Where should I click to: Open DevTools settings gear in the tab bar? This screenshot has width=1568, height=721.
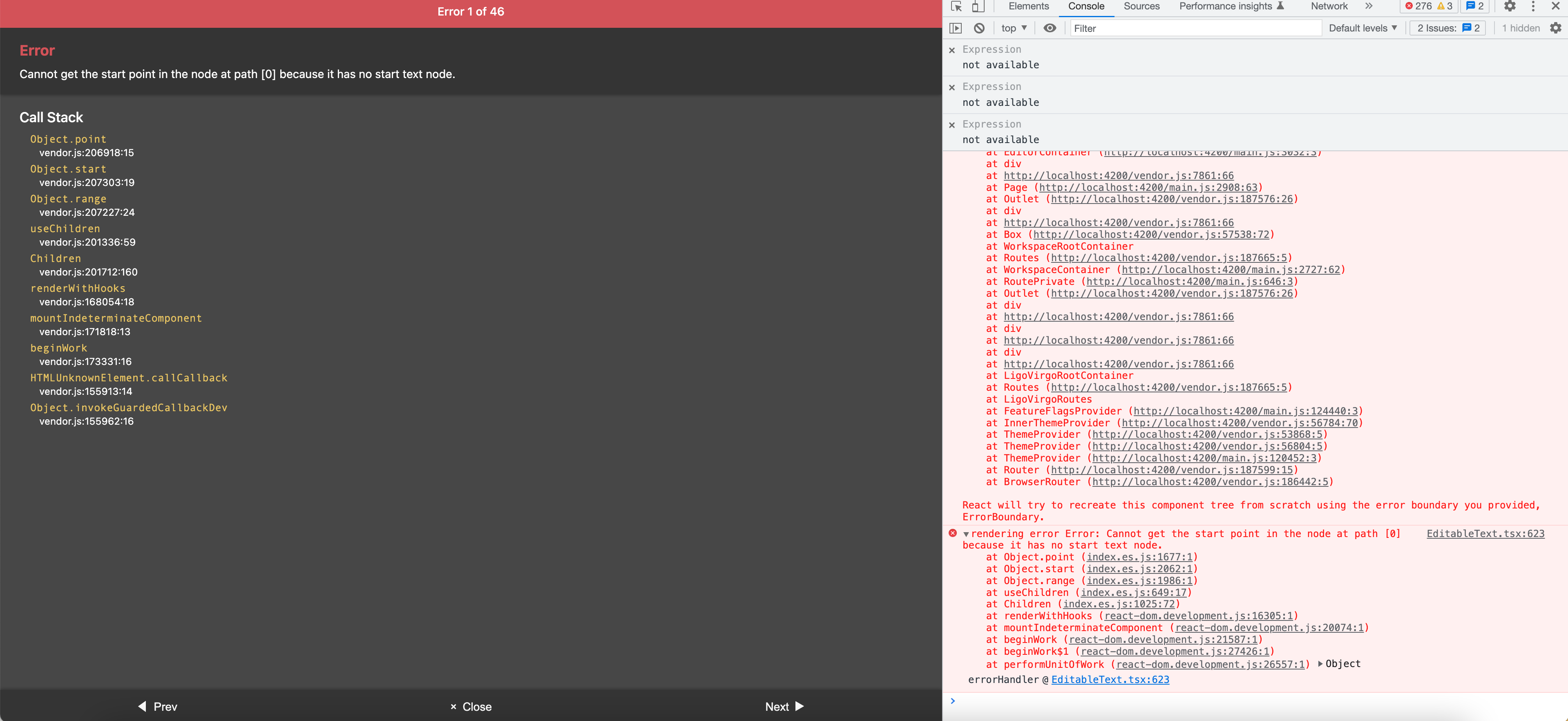(1510, 7)
